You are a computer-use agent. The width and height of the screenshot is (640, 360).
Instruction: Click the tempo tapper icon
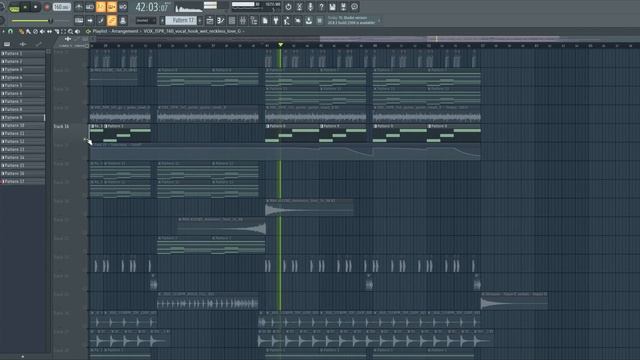point(287,20)
